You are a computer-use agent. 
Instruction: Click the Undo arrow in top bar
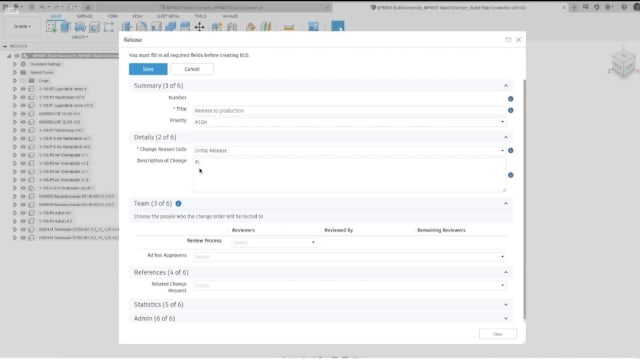click(x=42, y=7)
